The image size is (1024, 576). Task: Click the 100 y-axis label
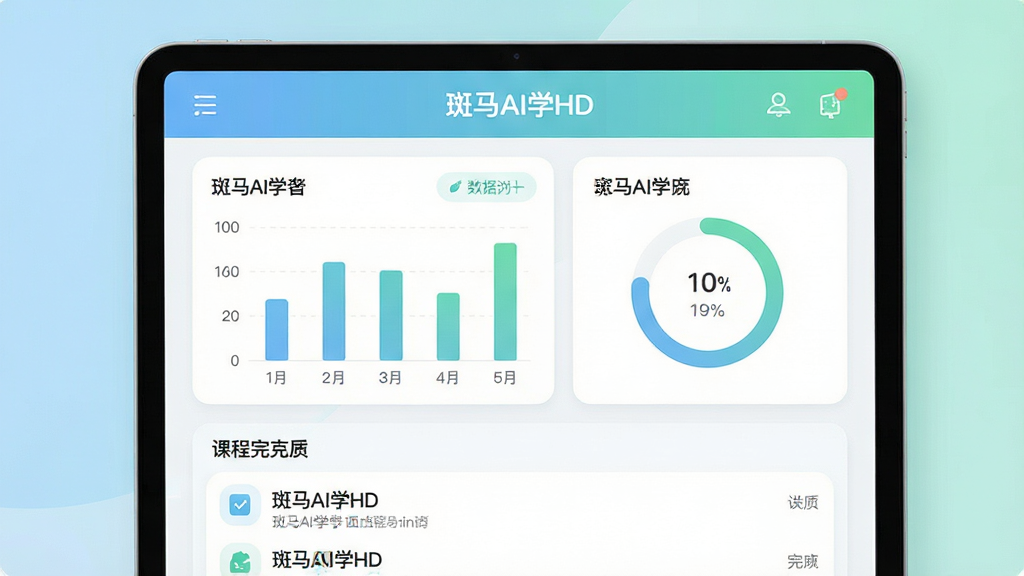pos(227,227)
